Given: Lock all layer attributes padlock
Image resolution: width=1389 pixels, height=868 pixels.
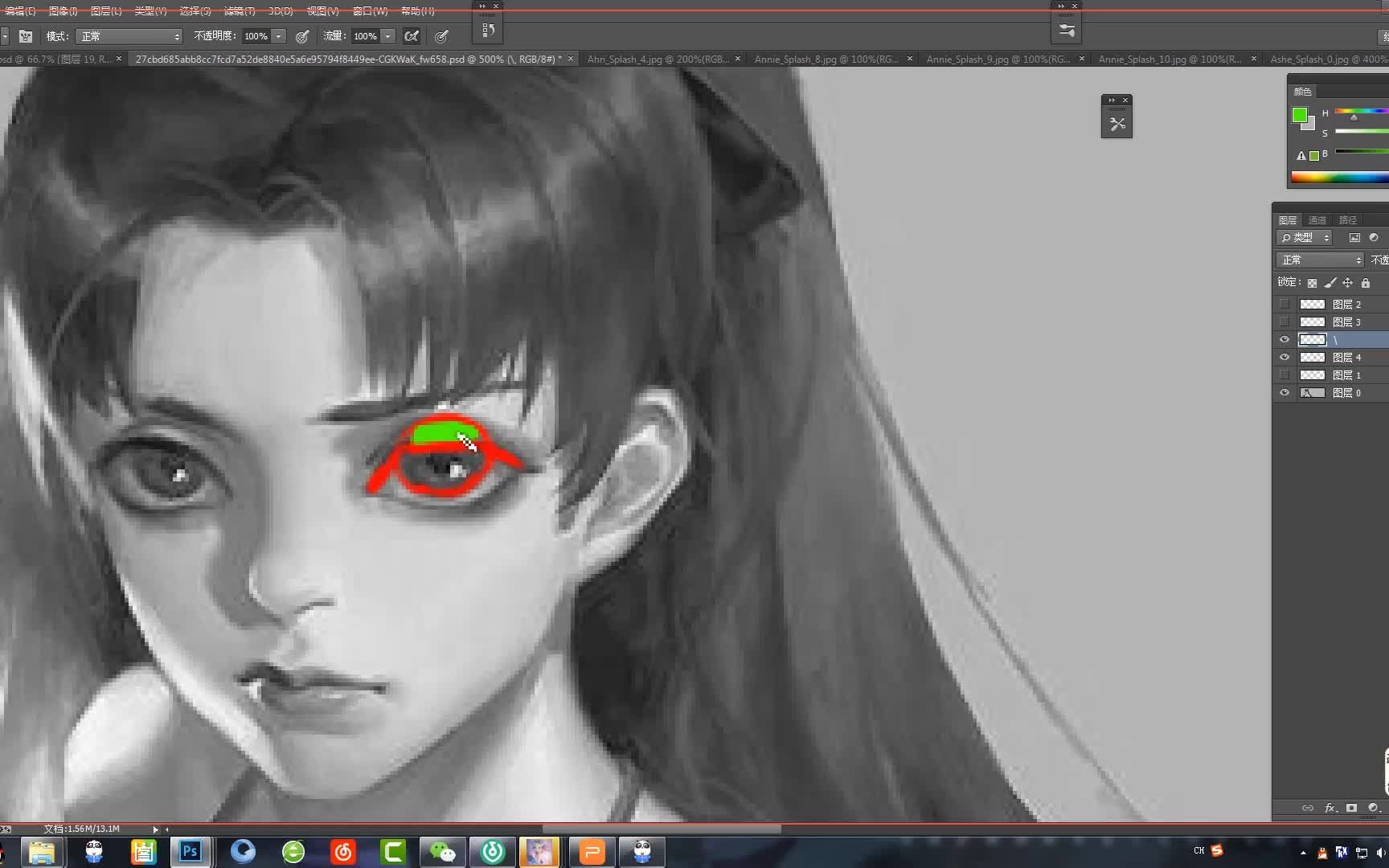Looking at the screenshot, I should point(1366,283).
